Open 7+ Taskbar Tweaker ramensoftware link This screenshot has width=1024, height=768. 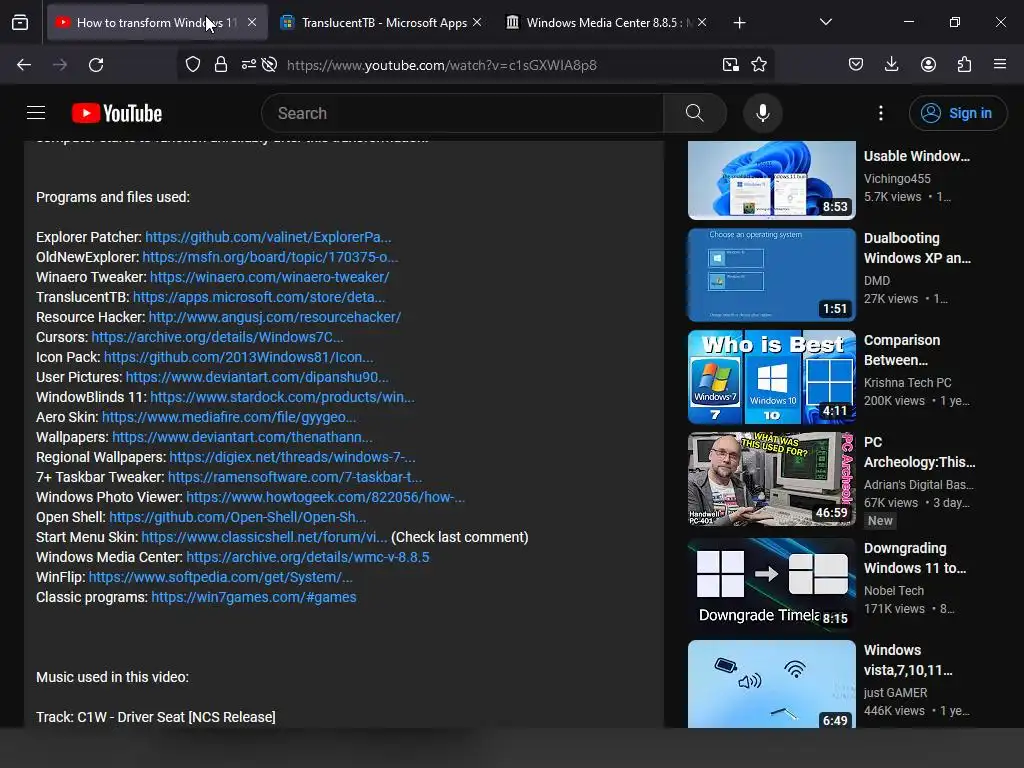[x=295, y=477]
